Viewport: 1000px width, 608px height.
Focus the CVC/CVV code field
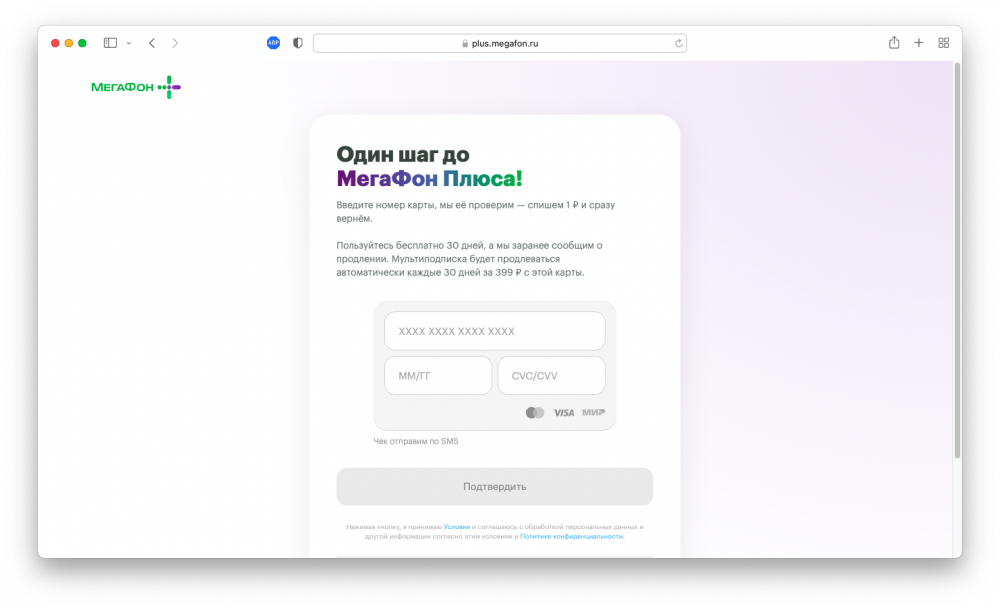pyautogui.click(x=551, y=376)
